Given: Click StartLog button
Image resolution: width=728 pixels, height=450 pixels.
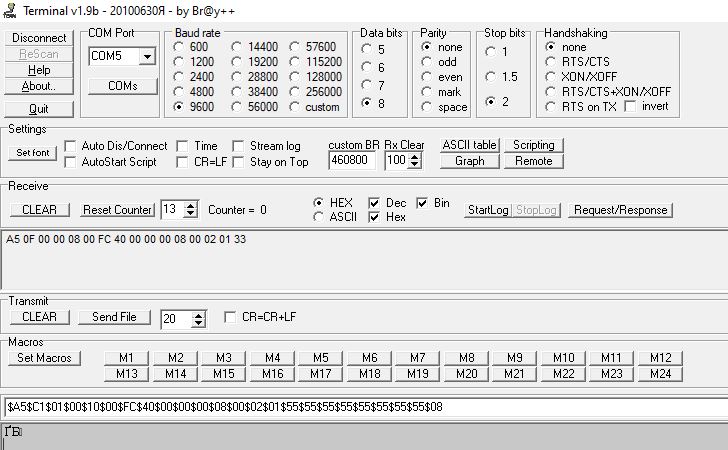Looking at the screenshot, I should (488, 210).
